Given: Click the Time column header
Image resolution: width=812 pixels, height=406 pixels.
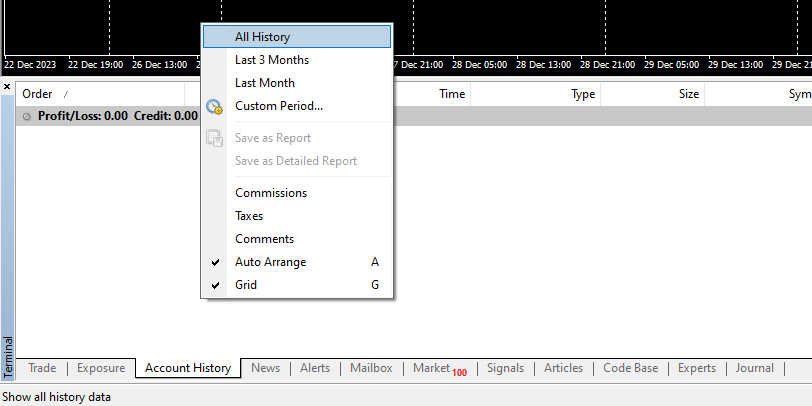Looking at the screenshot, I should pyautogui.click(x=452, y=94).
